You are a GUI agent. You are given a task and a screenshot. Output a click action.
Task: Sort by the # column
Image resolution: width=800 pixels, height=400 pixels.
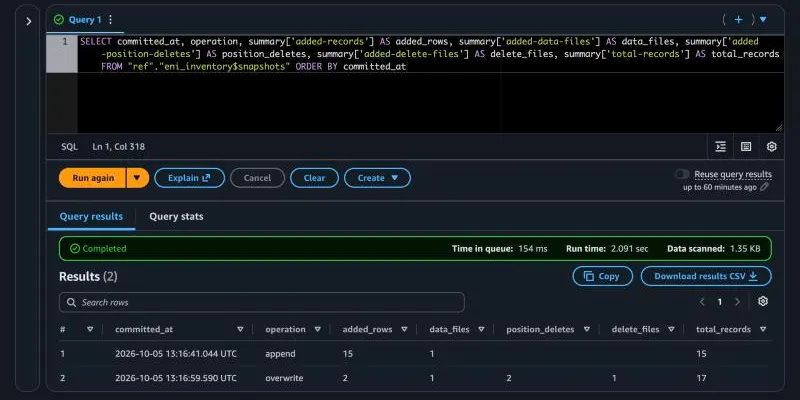pos(90,330)
